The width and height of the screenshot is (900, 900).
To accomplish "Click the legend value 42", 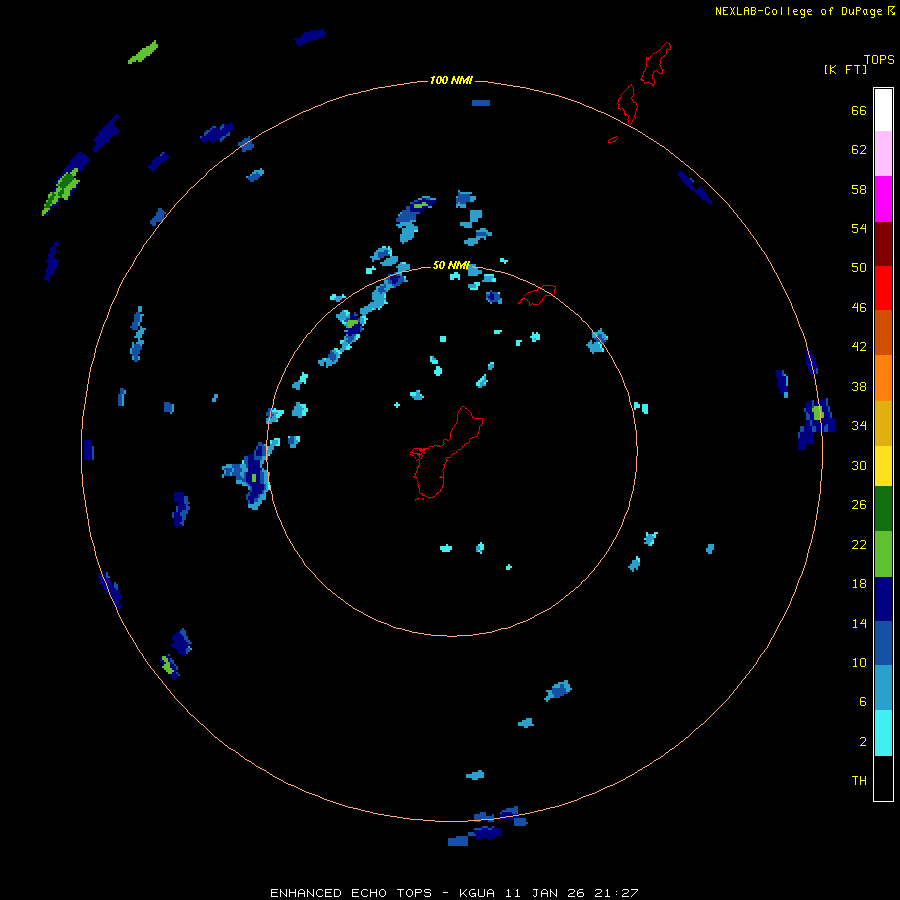I will coord(859,347).
